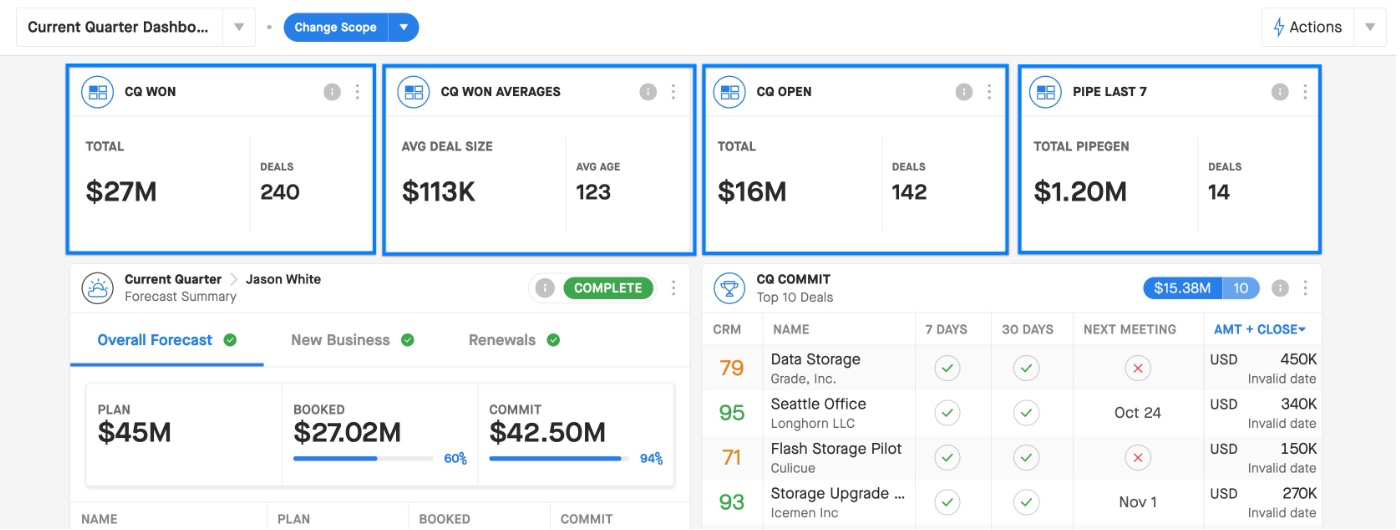Viewport: 1400px width, 530px height.
Task: Click the $113K average deal size
Action: tap(438, 191)
